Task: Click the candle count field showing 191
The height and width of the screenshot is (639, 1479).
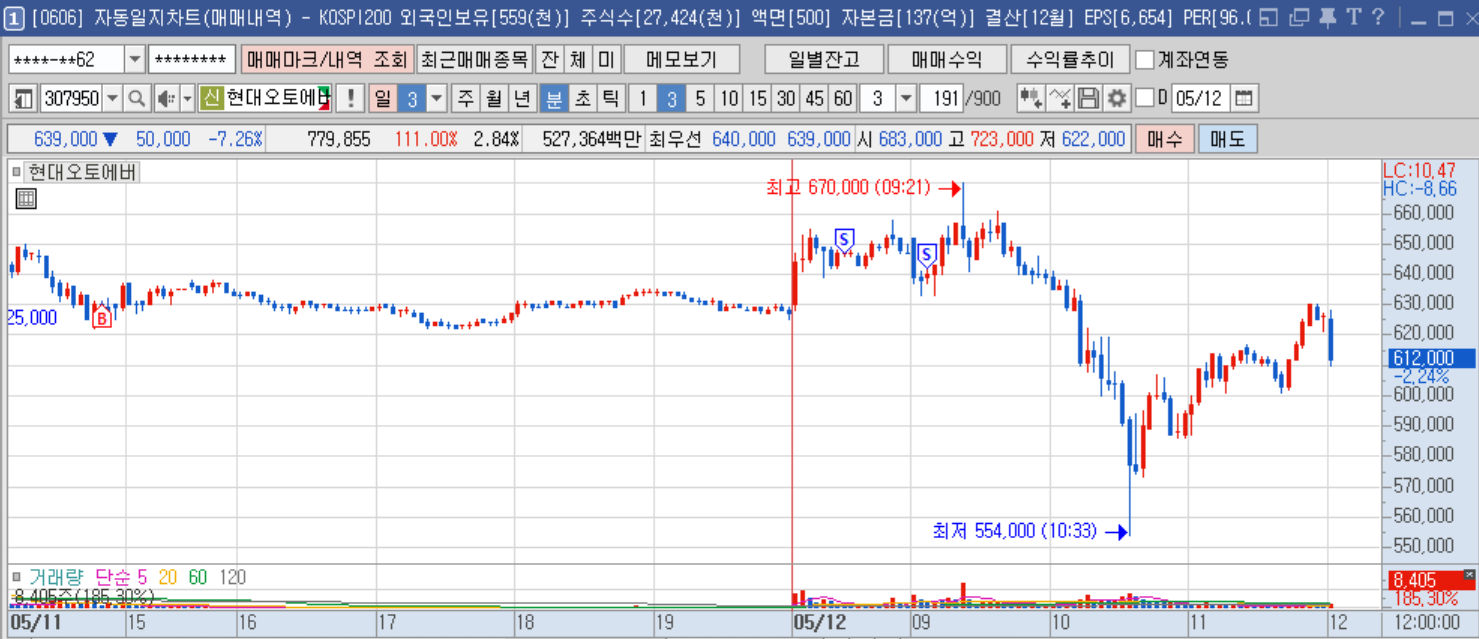Action: (940, 98)
